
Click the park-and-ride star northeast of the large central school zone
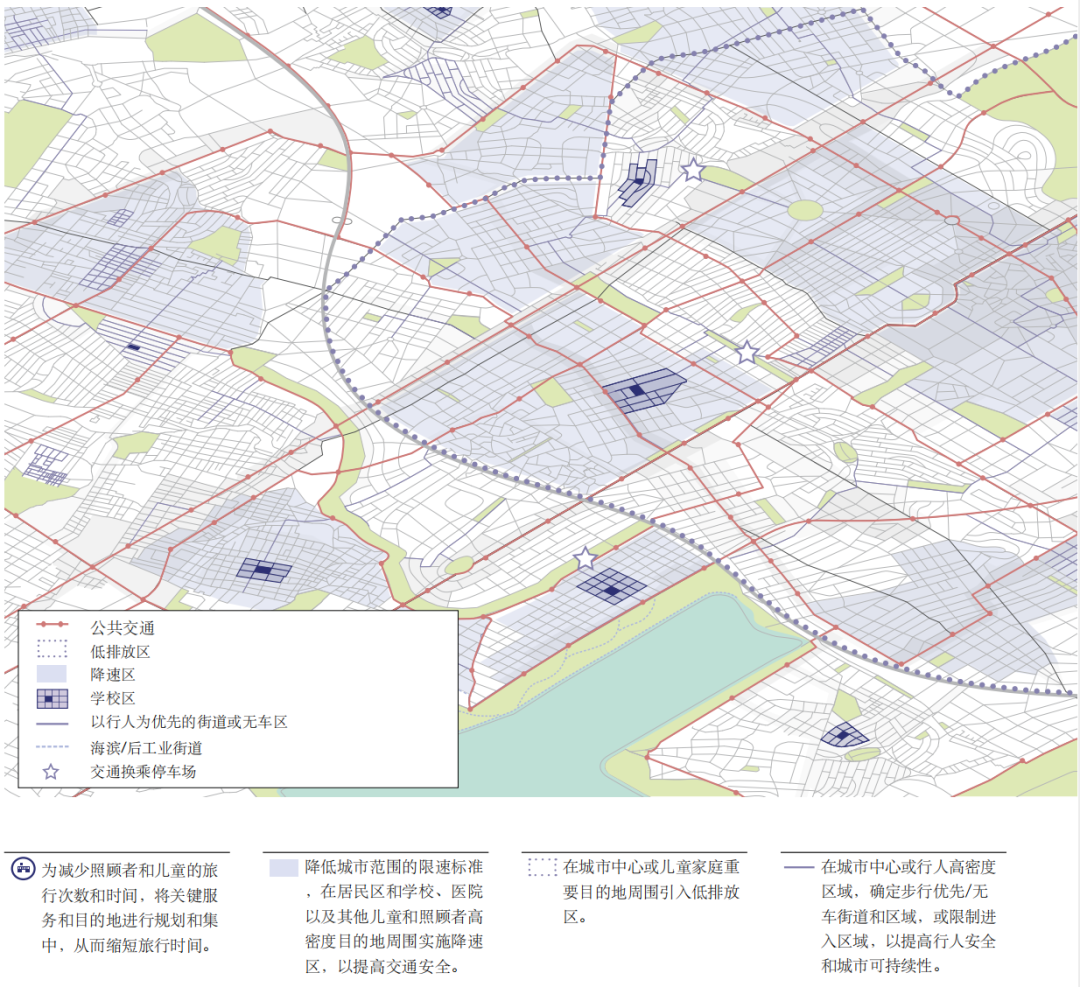click(747, 353)
